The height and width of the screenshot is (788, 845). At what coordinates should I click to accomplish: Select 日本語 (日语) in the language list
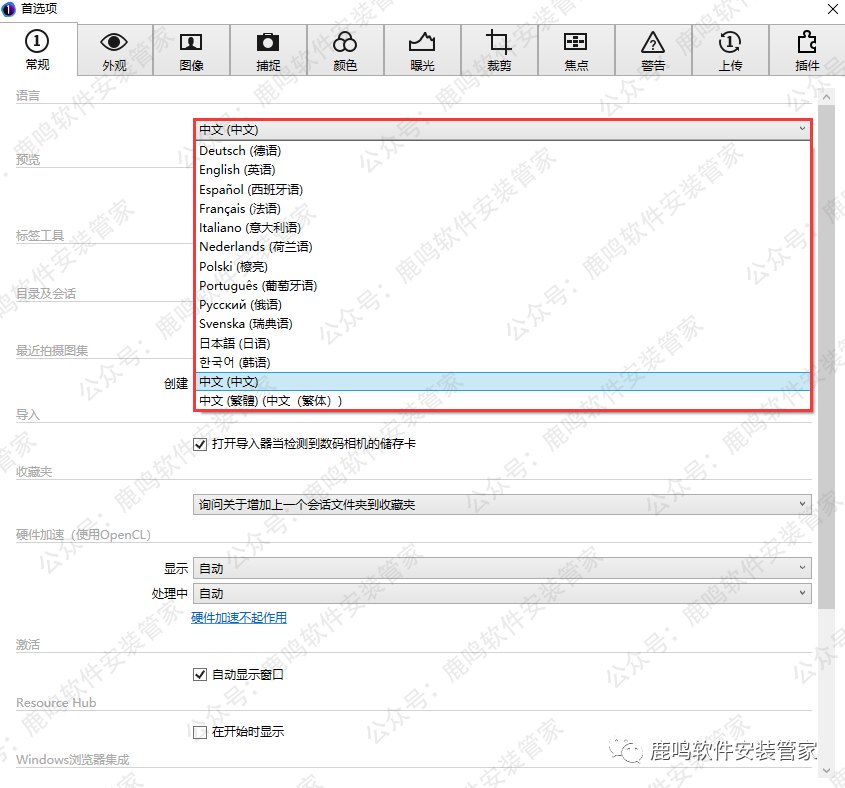click(234, 343)
